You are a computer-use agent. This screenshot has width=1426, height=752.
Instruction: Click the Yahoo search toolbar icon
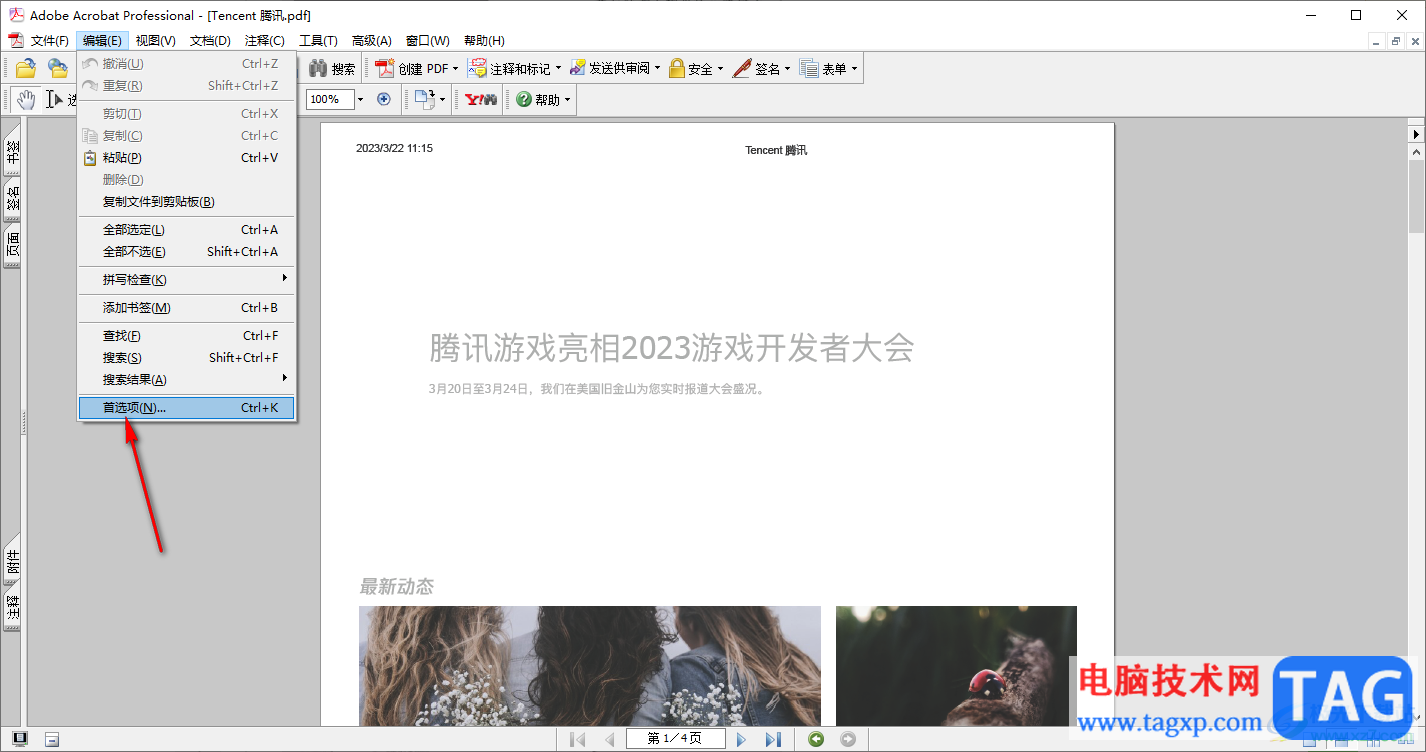pyautogui.click(x=481, y=99)
